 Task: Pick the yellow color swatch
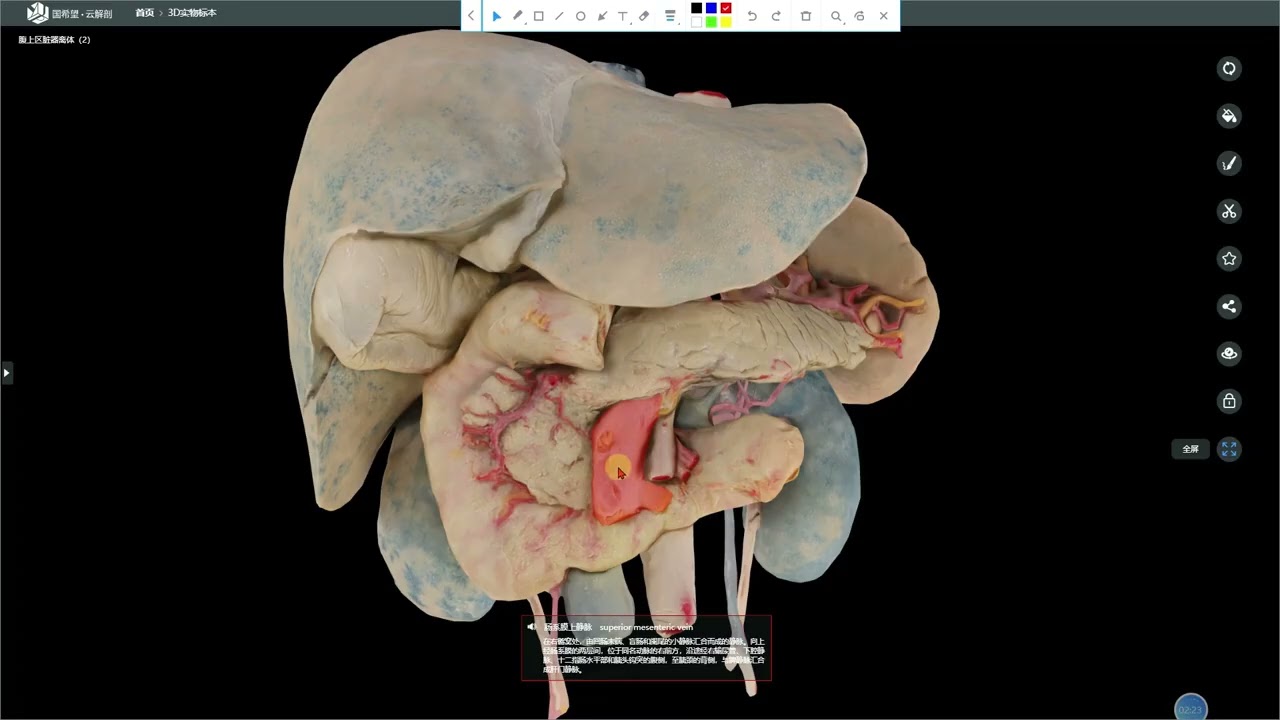click(726, 22)
